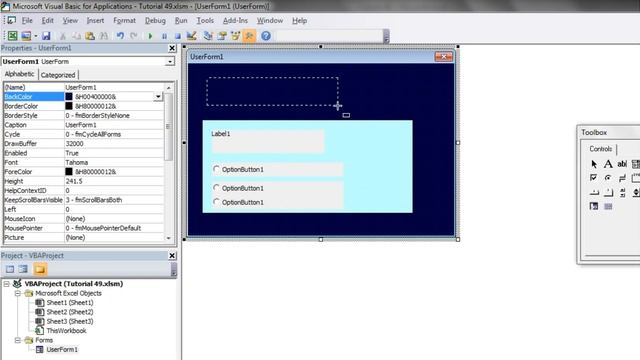Click the BackColor dark swatch
This screenshot has height=360, width=640.
(x=69, y=97)
